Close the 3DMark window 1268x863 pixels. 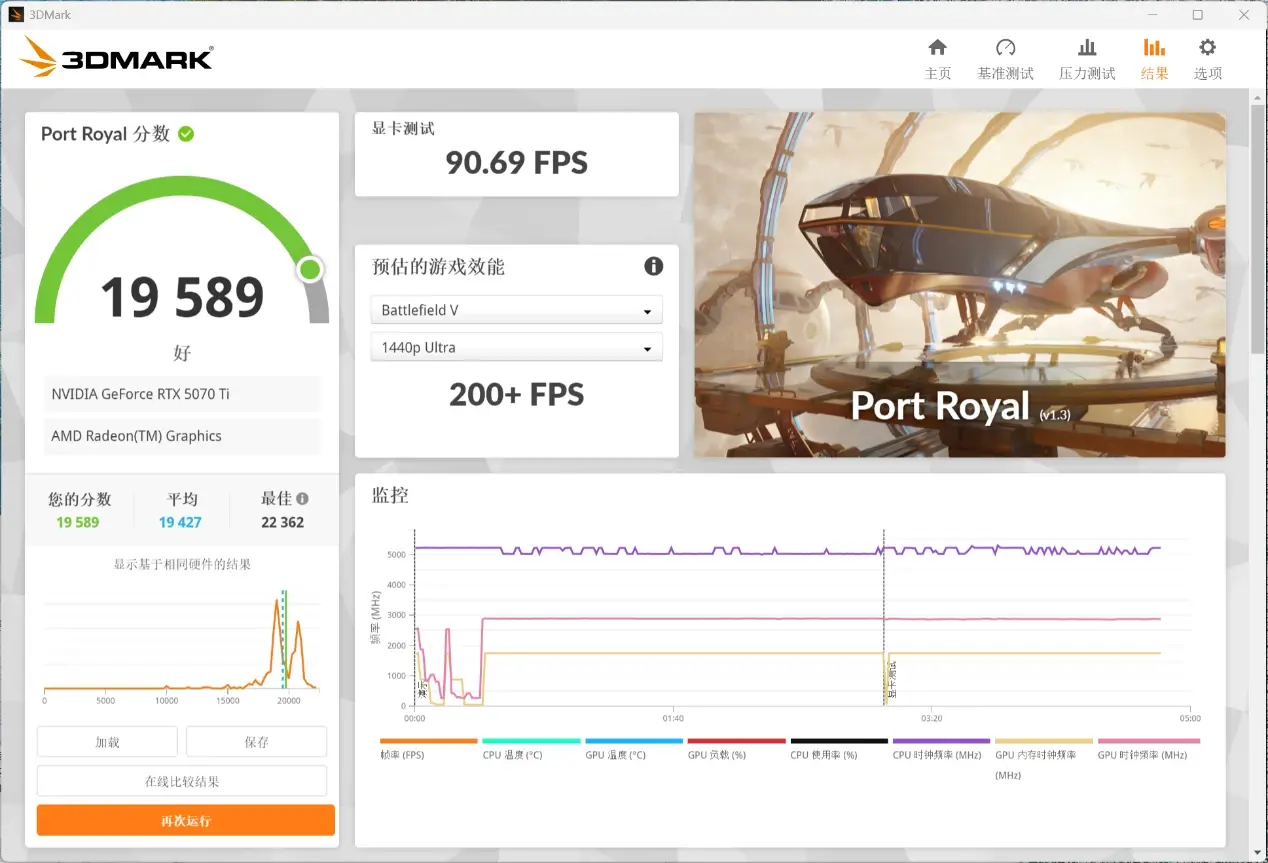[1243, 15]
